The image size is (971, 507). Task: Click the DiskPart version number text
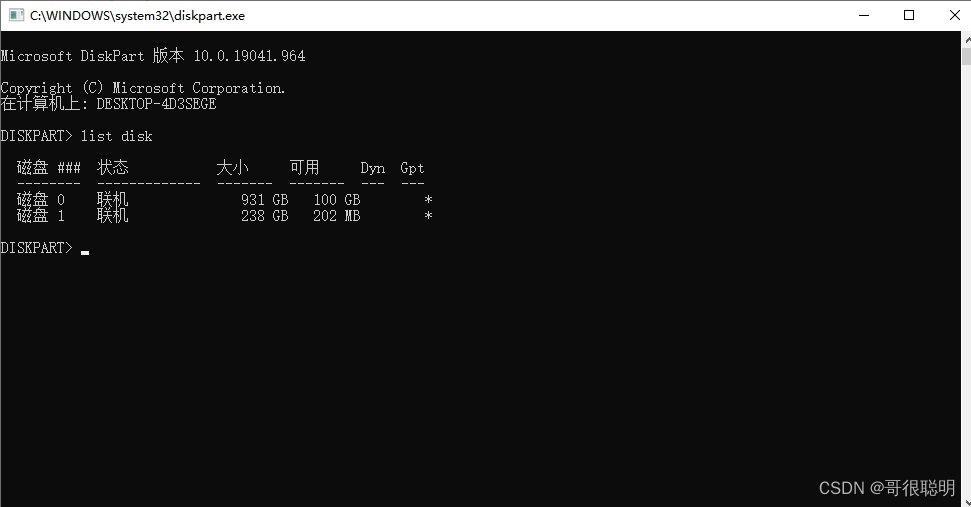250,56
